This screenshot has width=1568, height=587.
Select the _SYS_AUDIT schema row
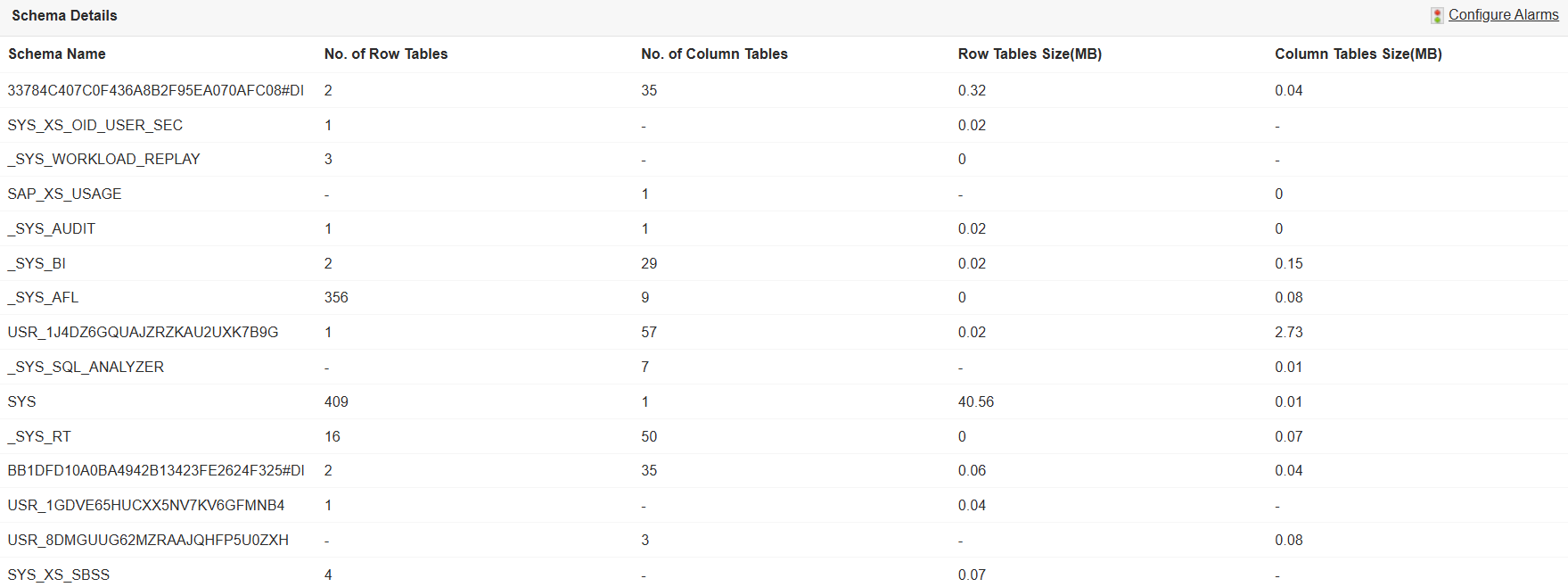coord(52,228)
